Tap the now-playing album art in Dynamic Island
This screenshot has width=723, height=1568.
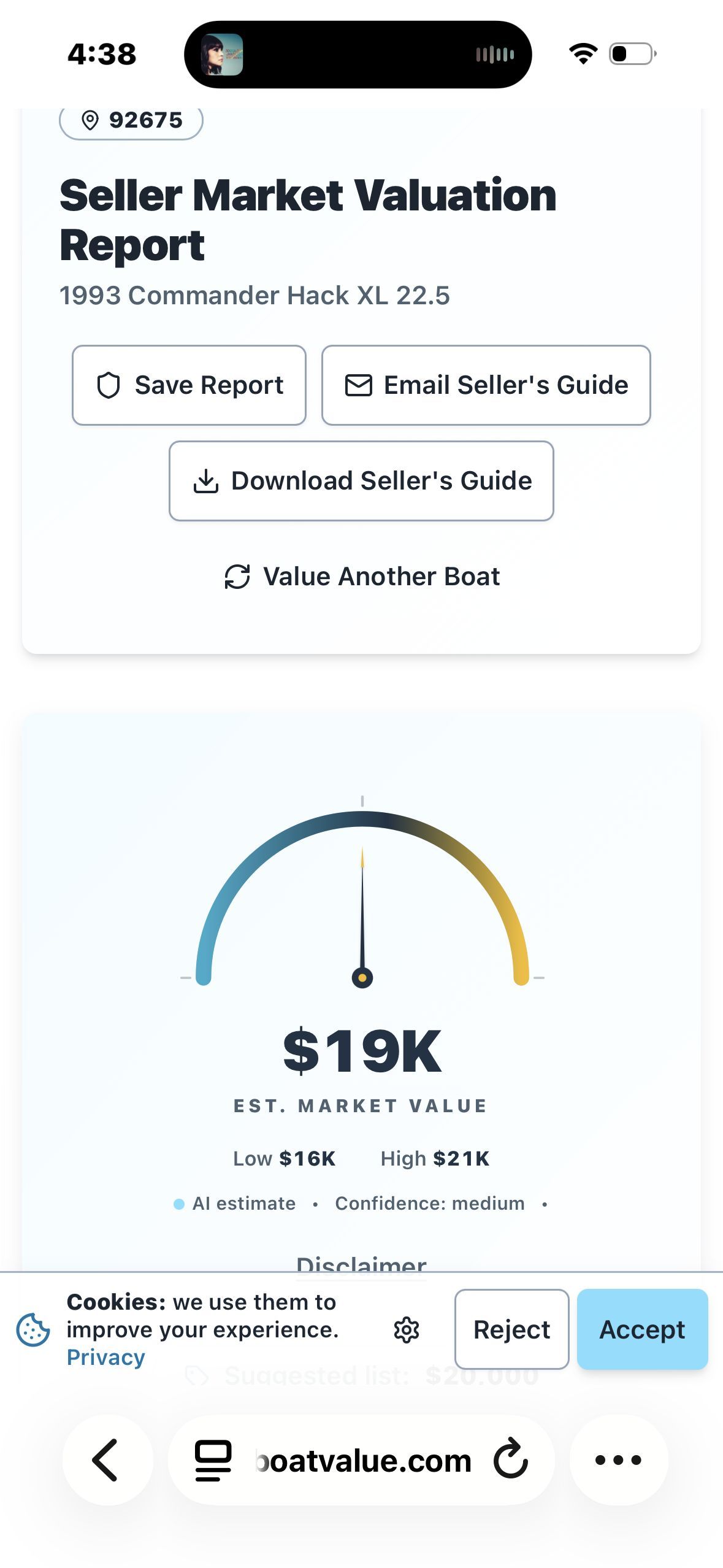coord(222,55)
